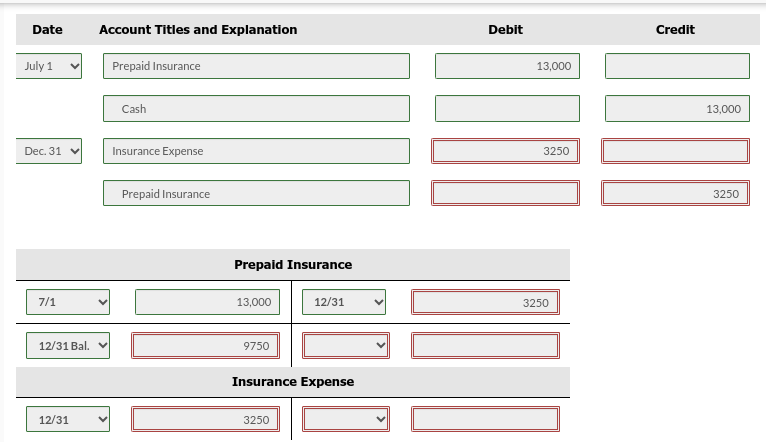Open the 12/31 dropdown in Insurance Expense
The image size is (766, 442).
[x=68, y=419]
